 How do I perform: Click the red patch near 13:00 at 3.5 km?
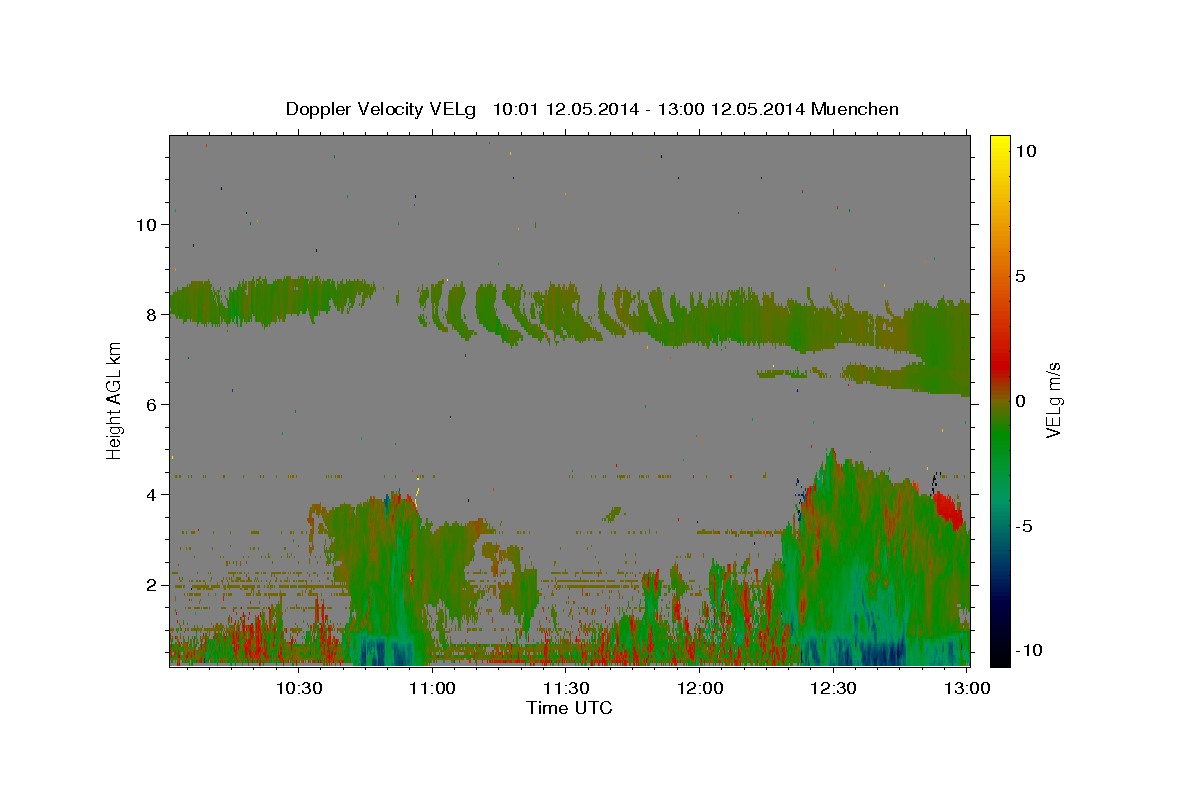(x=947, y=510)
